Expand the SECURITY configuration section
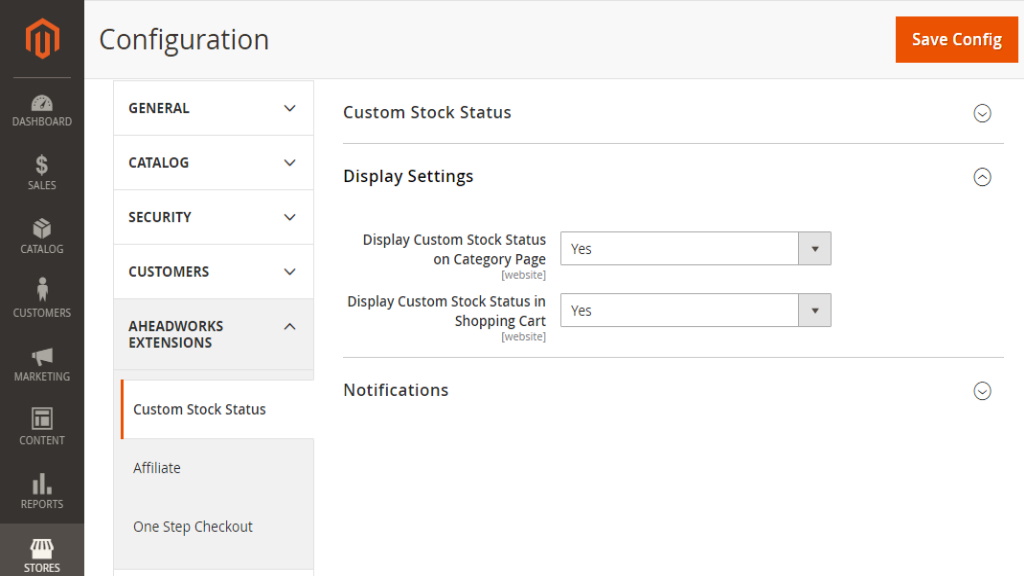Image resolution: width=1024 pixels, height=576 pixels. pos(214,217)
